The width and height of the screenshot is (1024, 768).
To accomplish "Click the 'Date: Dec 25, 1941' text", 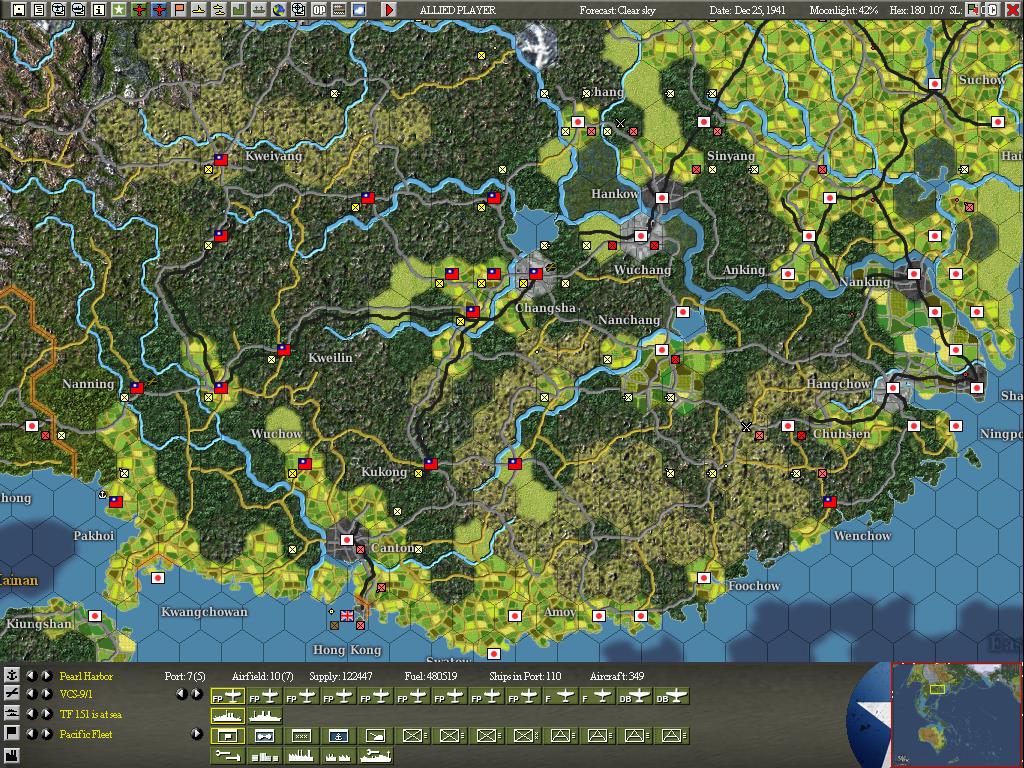I will 747,10.
